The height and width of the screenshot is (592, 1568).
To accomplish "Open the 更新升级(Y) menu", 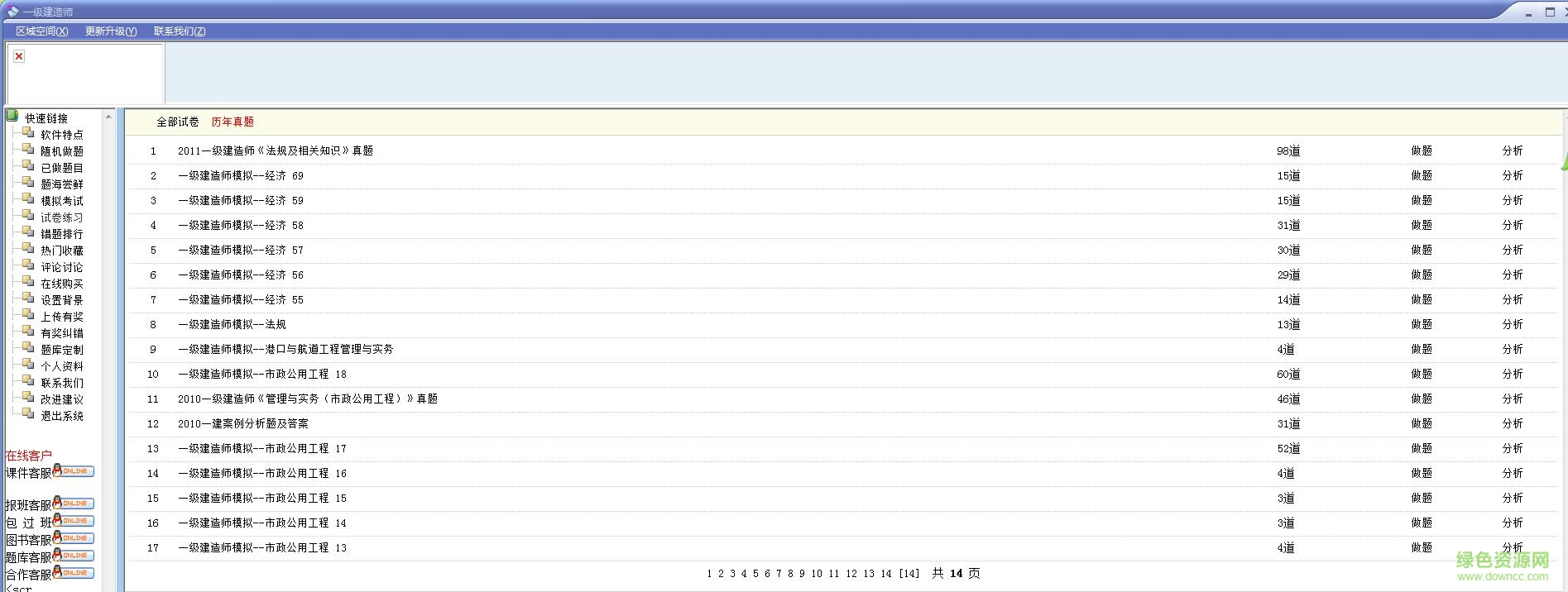I will tap(111, 31).
